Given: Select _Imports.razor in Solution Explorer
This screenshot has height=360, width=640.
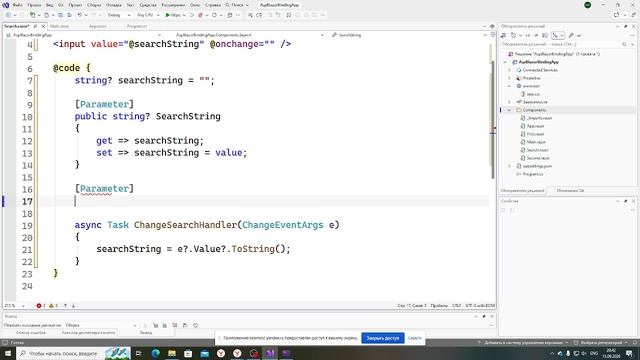Looking at the screenshot, I should coord(539,118).
